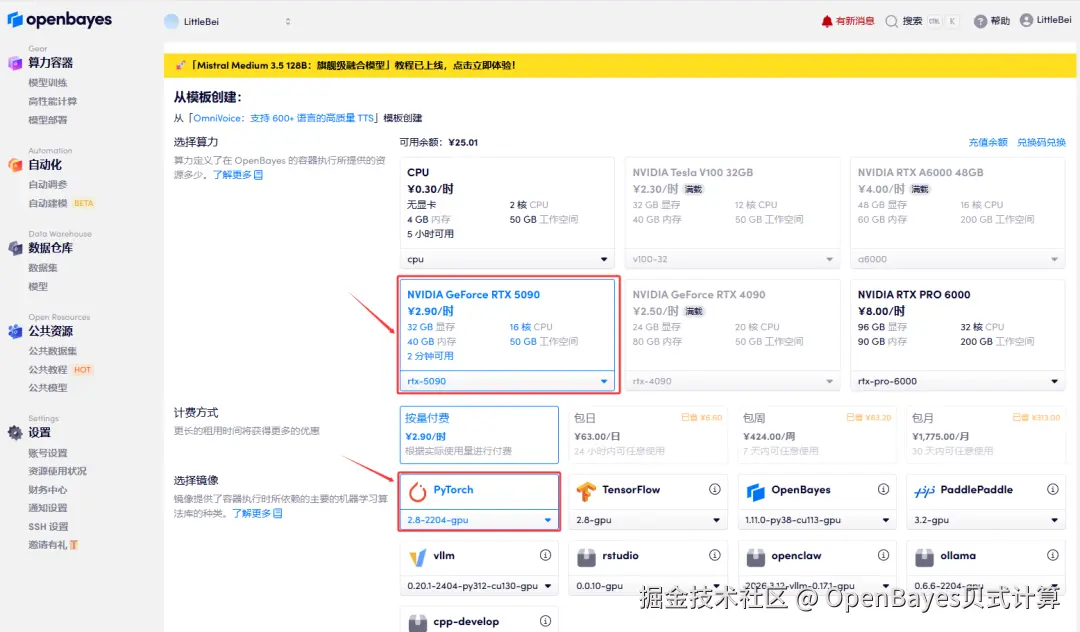The image size is (1080, 632).
Task: Open 高性能计算 in sidebar
Action: (x=52, y=101)
